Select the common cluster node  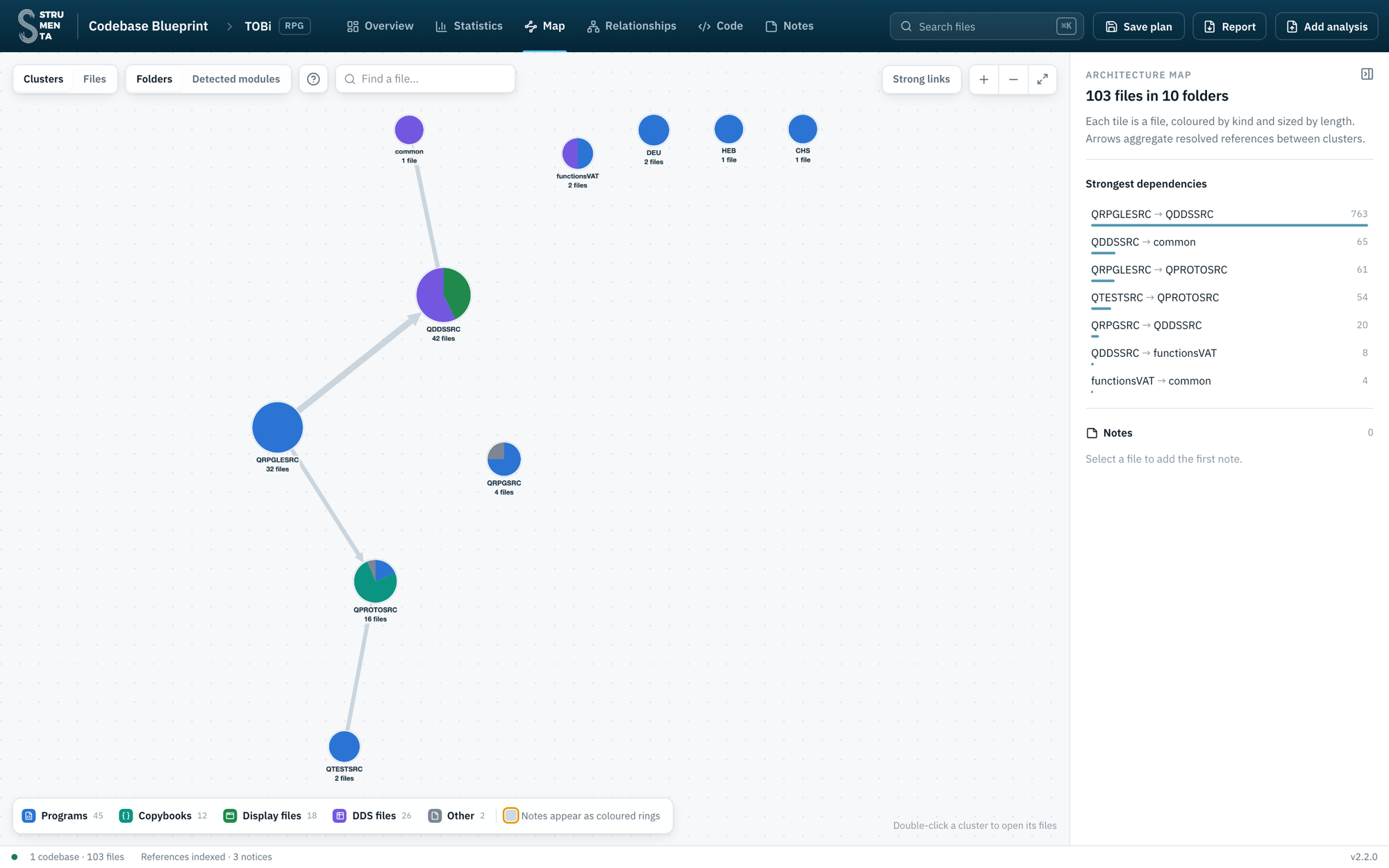409,130
